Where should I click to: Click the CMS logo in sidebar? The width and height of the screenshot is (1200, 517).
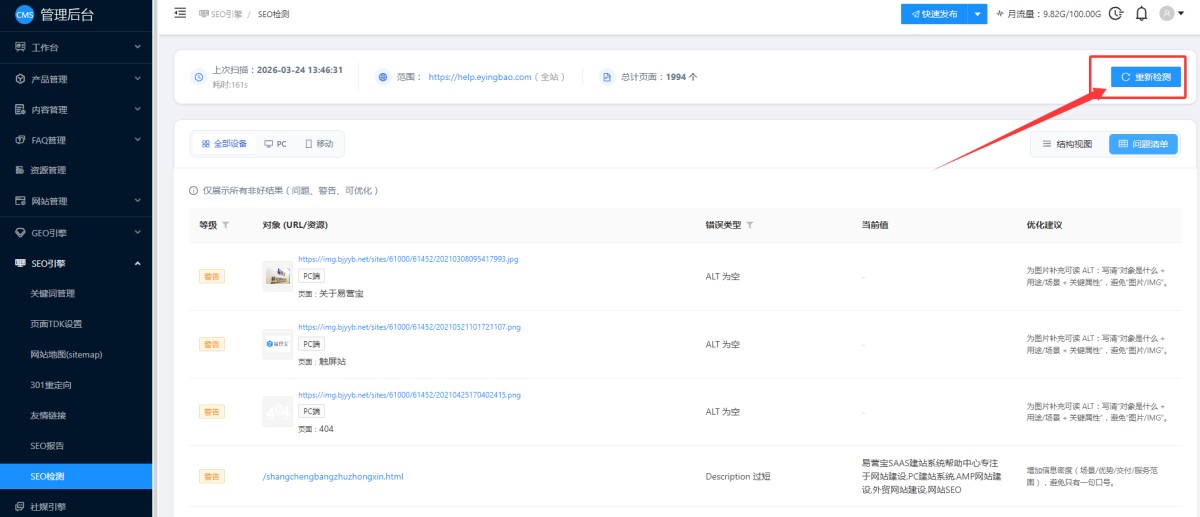coord(24,13)
